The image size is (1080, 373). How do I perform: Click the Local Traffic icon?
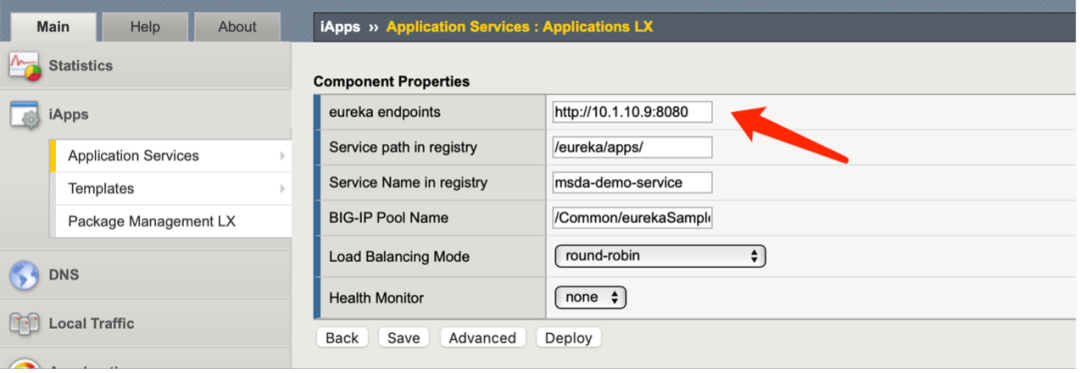coord(24,323)
